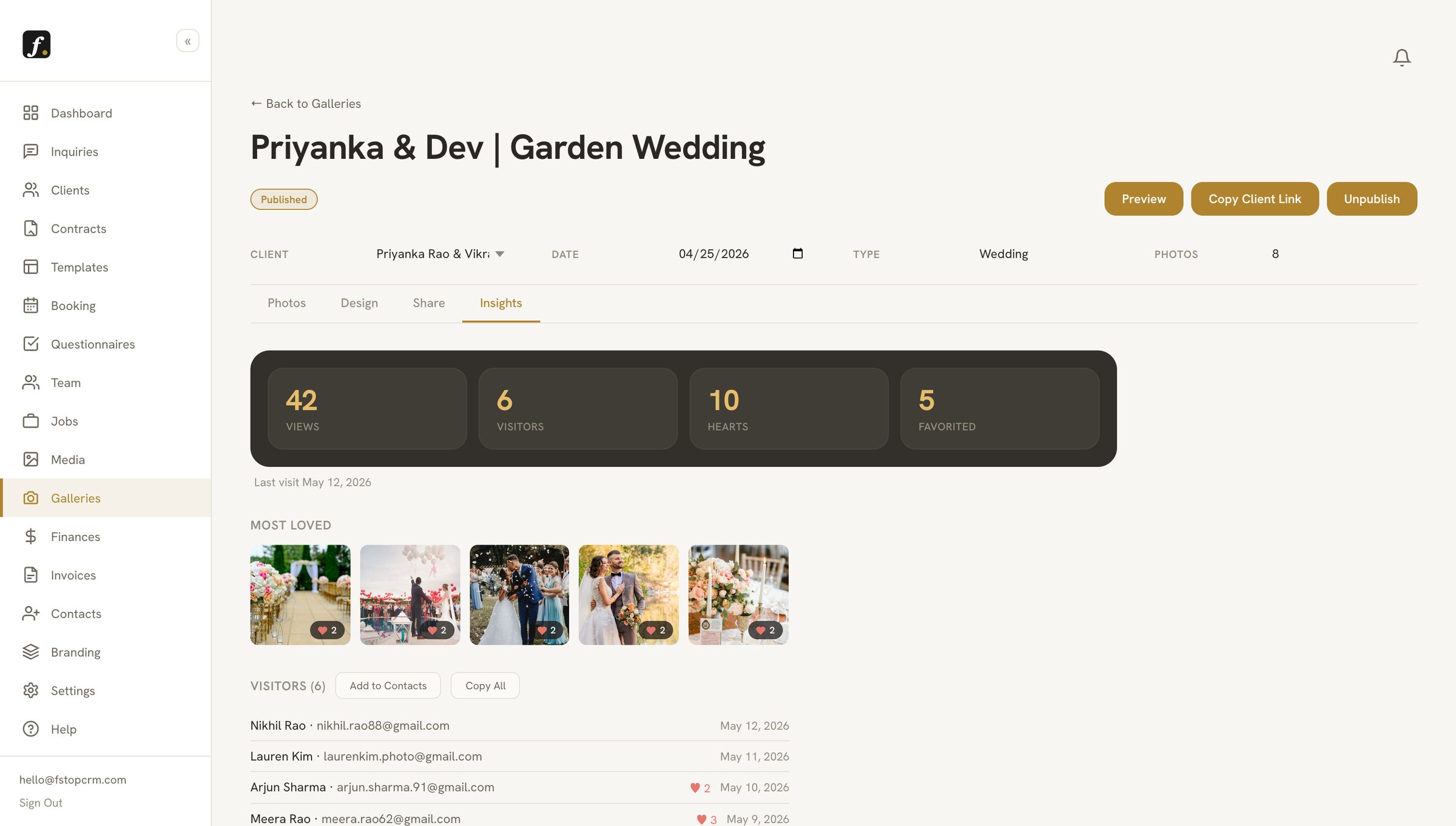Click the Unpublish button
Screen dimensions: 1456x826
(x=1372, y=199)
